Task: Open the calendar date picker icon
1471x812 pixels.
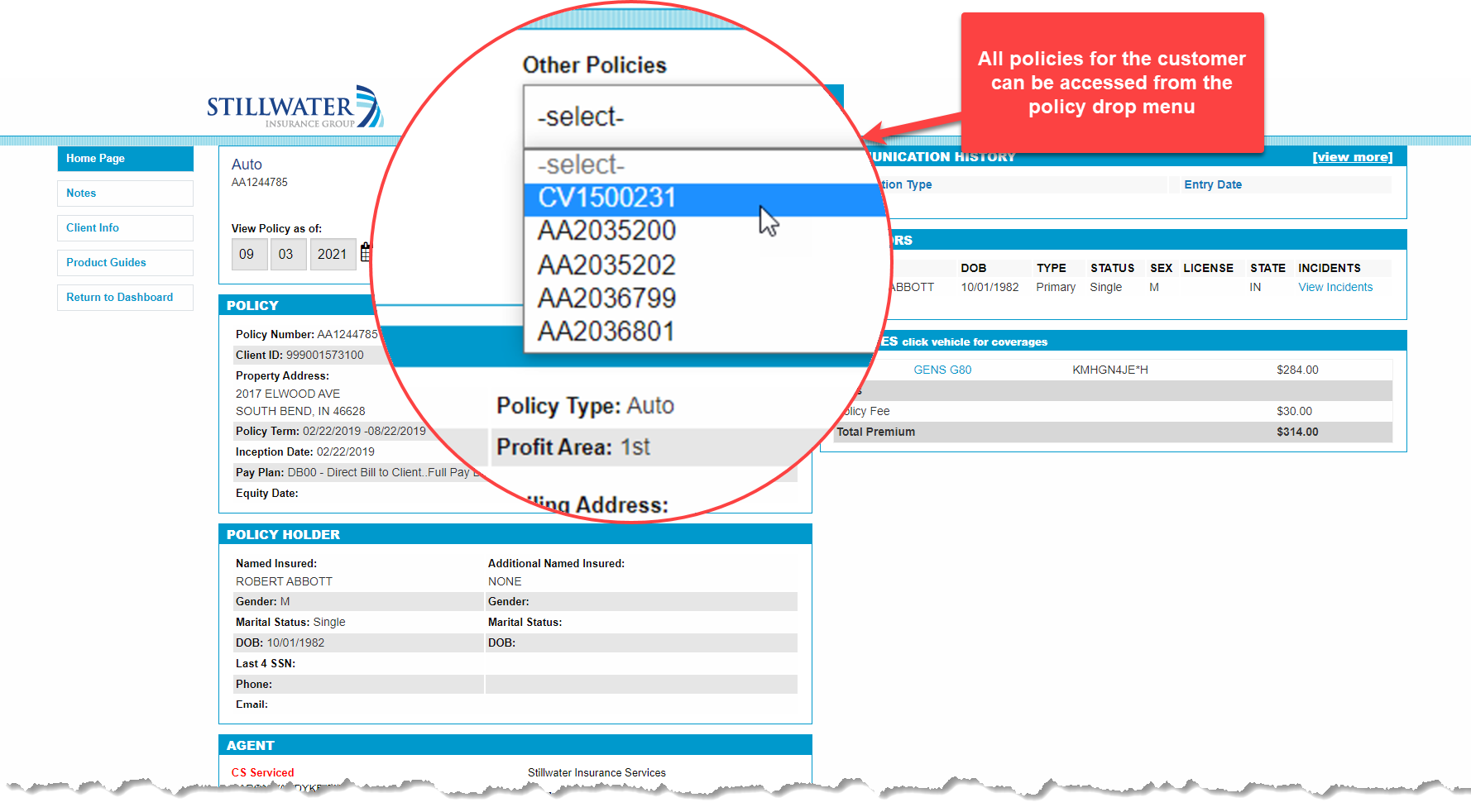Action: pyautogui.click(x=366, y=253)
